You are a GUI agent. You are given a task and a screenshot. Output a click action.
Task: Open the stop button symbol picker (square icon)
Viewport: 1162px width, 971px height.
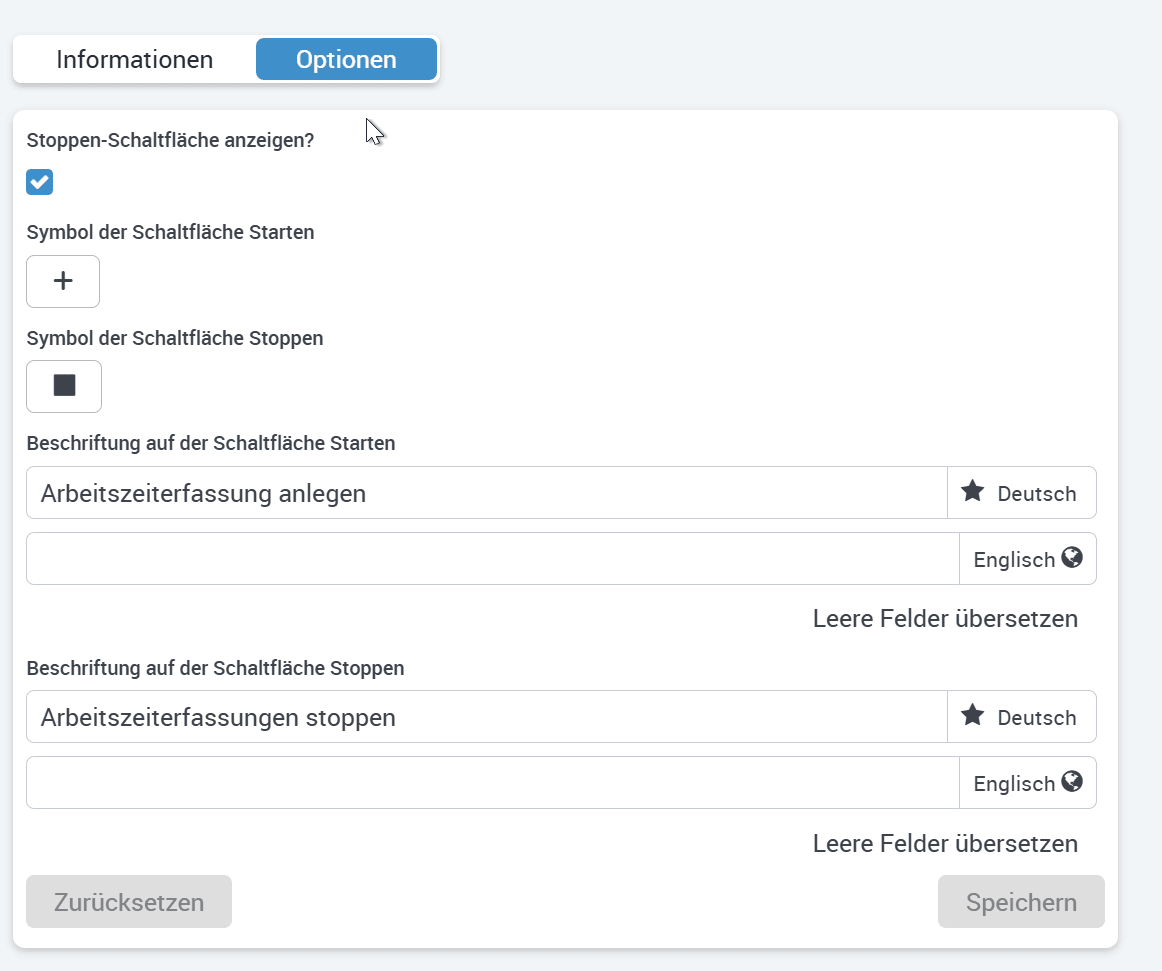click(64, 386)
